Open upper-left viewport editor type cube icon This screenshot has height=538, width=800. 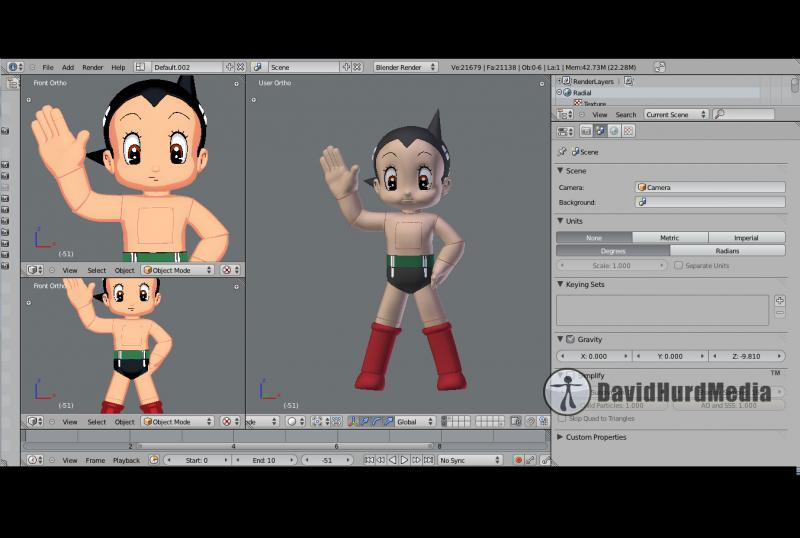[35, 270]
